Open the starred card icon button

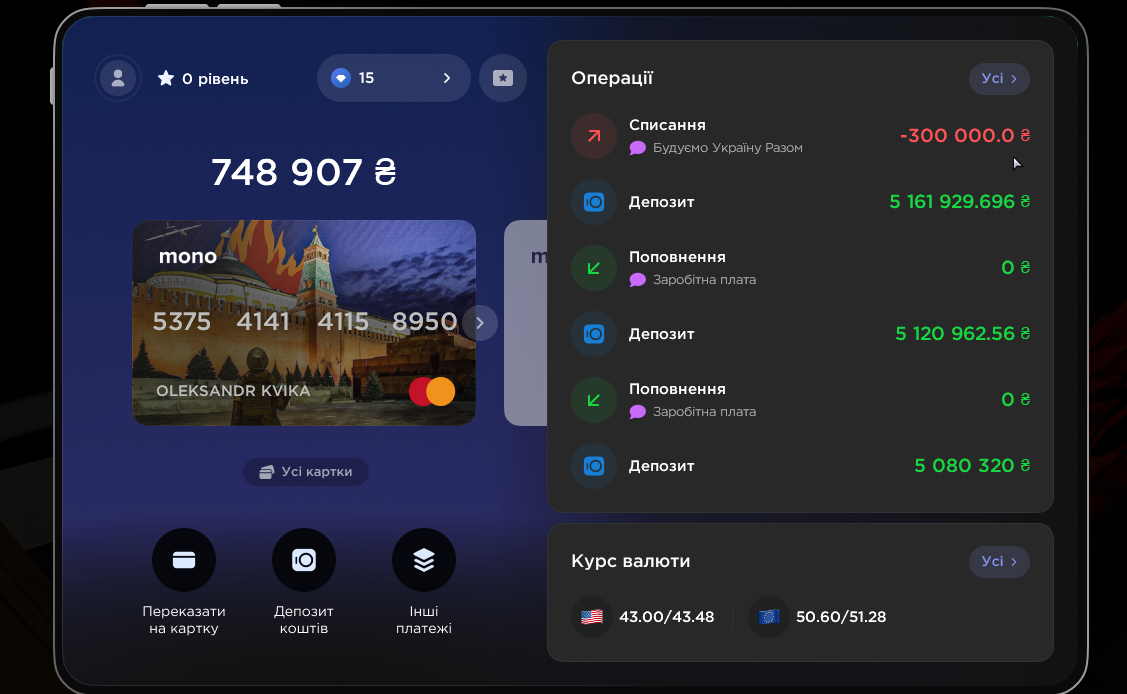pos(502,78)
